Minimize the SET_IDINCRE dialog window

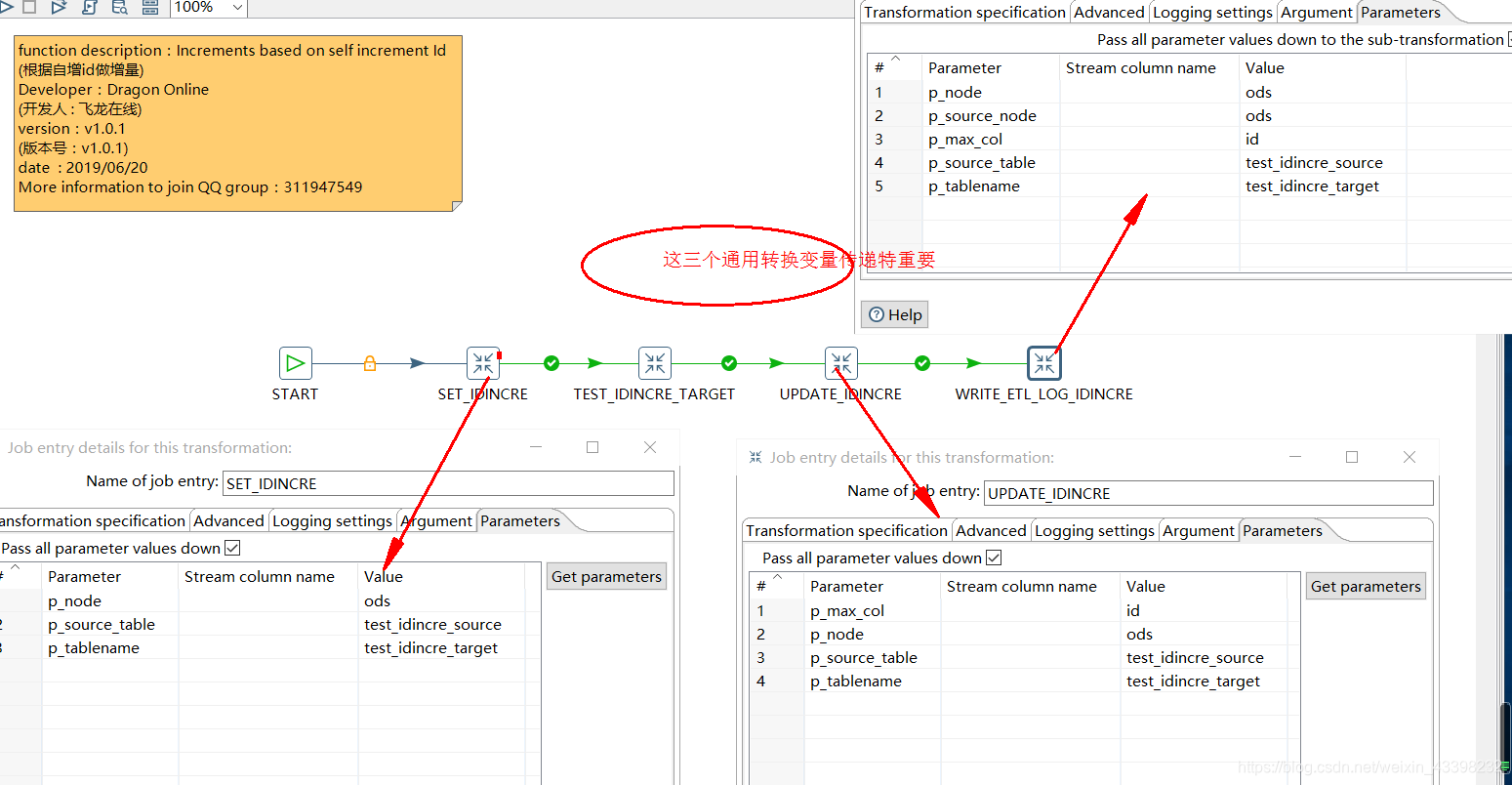click(x=536, y=446)
